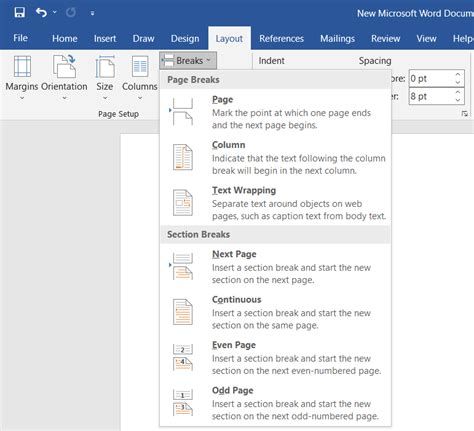
Task: Click the Orientation icon
Action: tap(64, 67)
